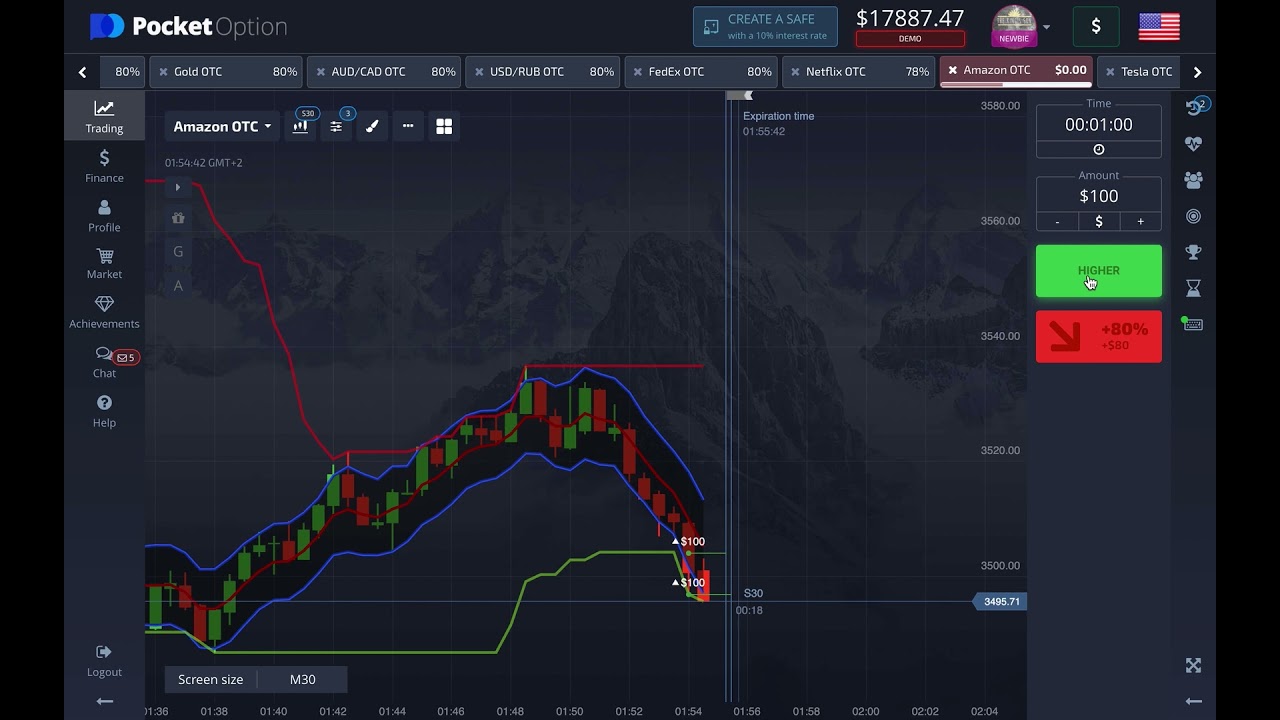1280x720 pixels.
Task: Close the USD/RUB OTC tab
Action: pyautogui.click(x=479, y=72)
